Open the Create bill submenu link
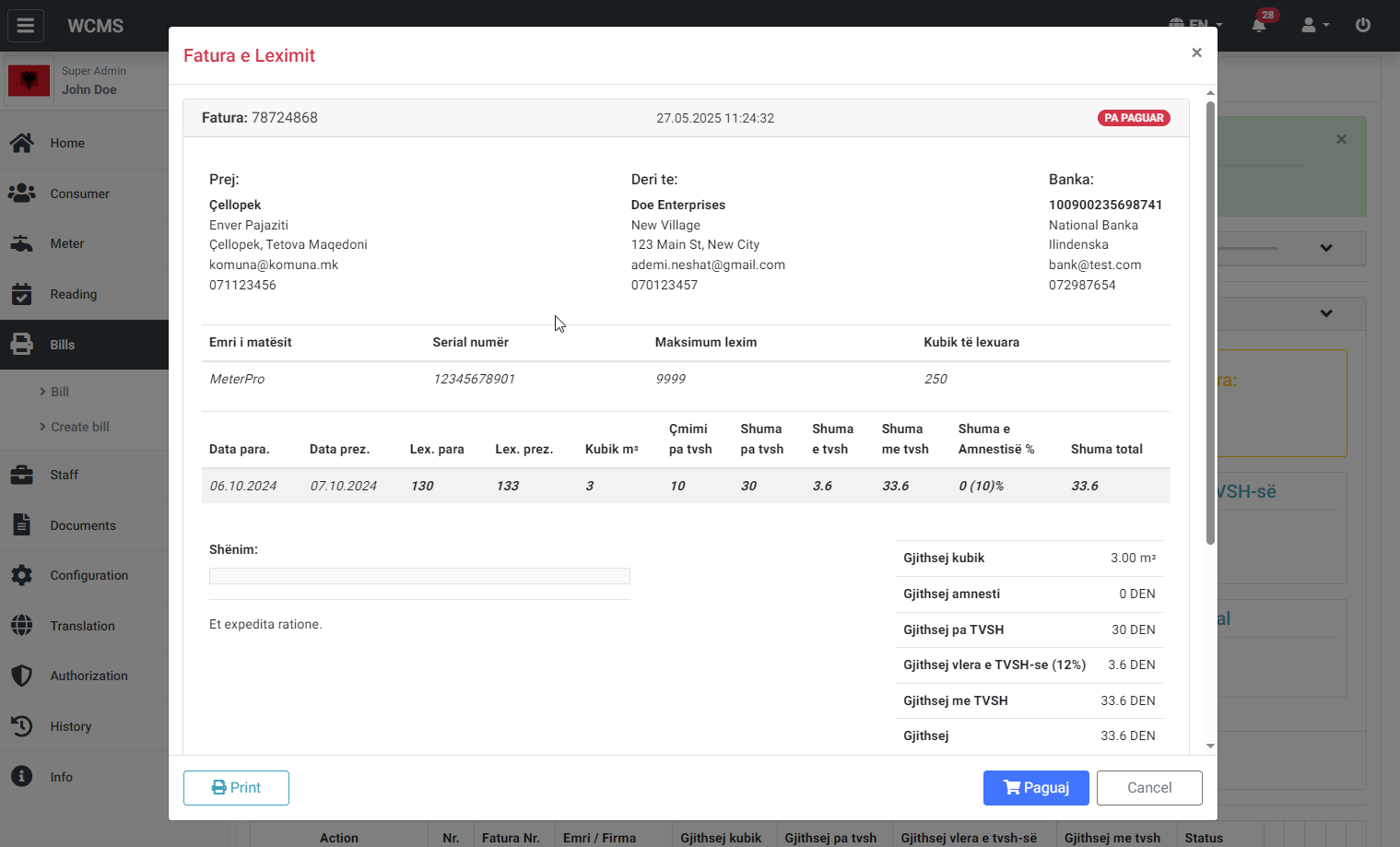Image resolution: width=1400 pixels, height=847 pixels. [79, 427]
